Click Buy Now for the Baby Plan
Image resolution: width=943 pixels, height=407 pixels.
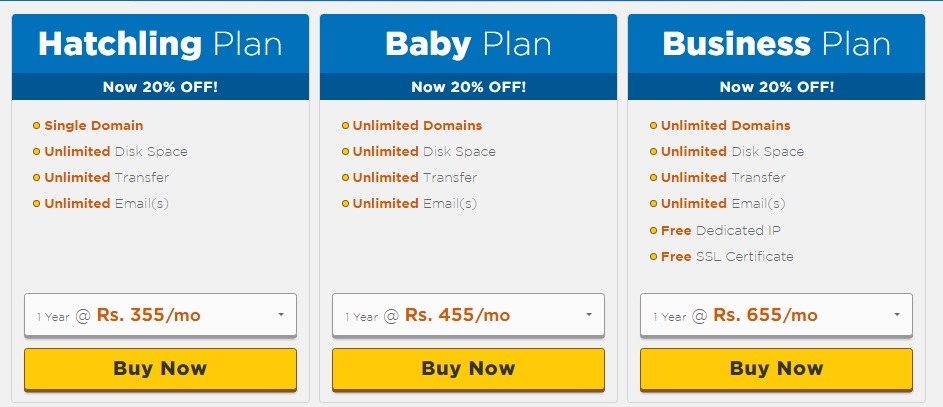click(x=468, y=368)
